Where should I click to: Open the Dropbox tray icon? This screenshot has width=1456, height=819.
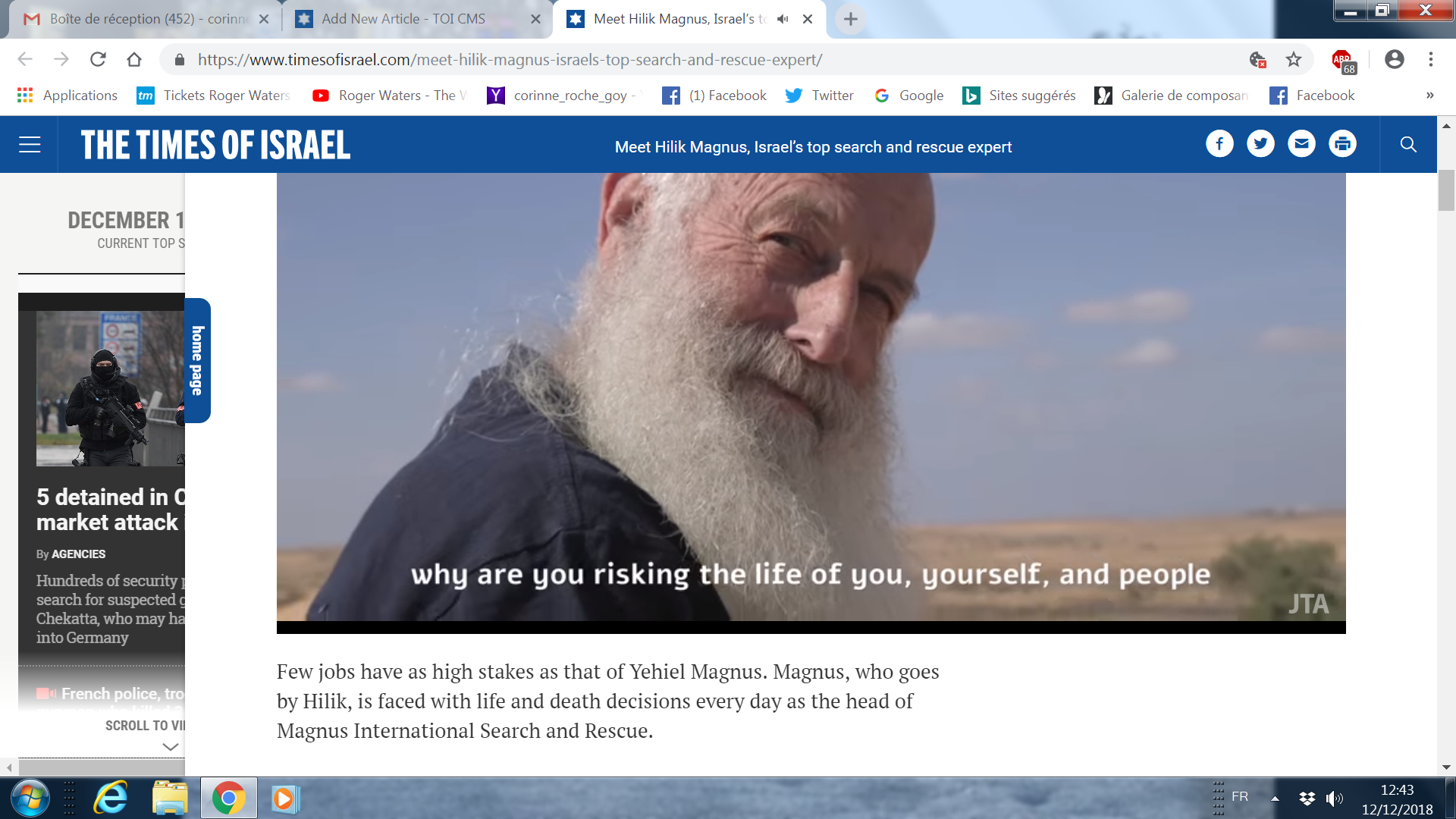pos(1307,799)
